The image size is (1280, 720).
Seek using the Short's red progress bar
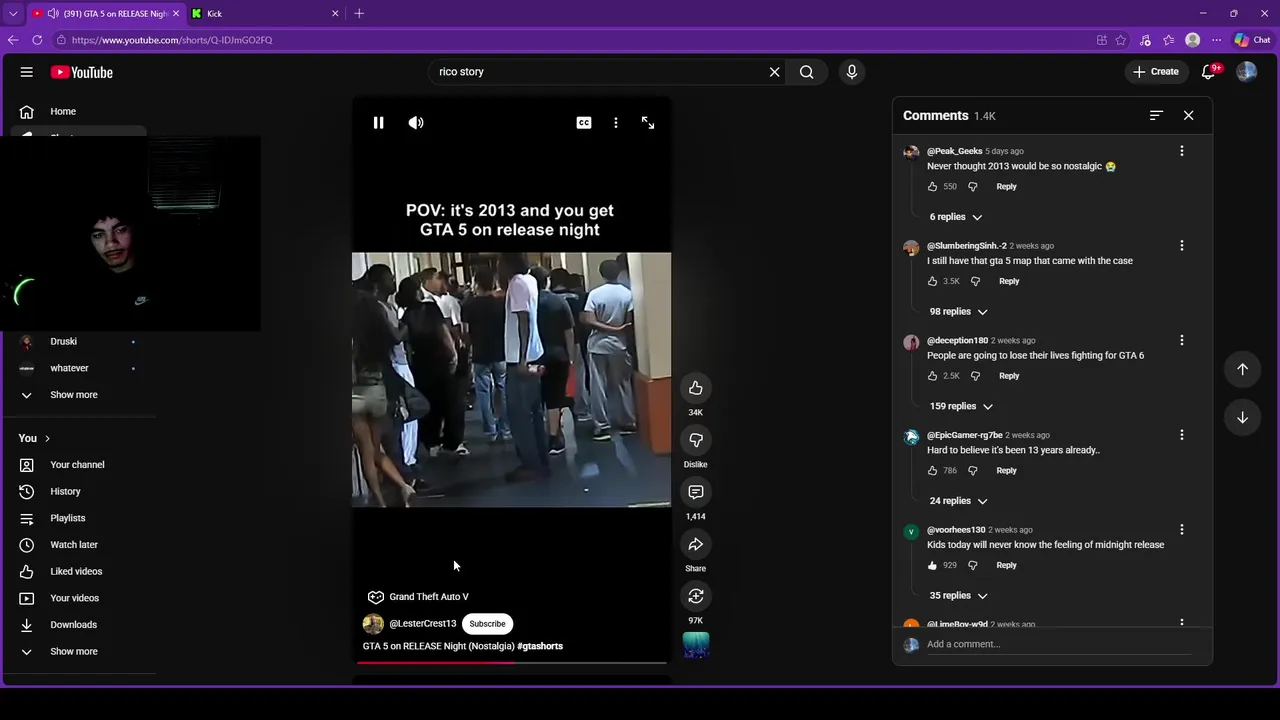pos(511,662)
